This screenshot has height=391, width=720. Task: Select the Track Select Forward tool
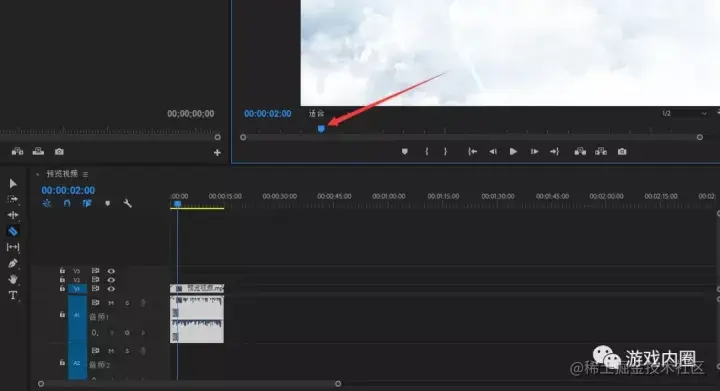point(13,199)
